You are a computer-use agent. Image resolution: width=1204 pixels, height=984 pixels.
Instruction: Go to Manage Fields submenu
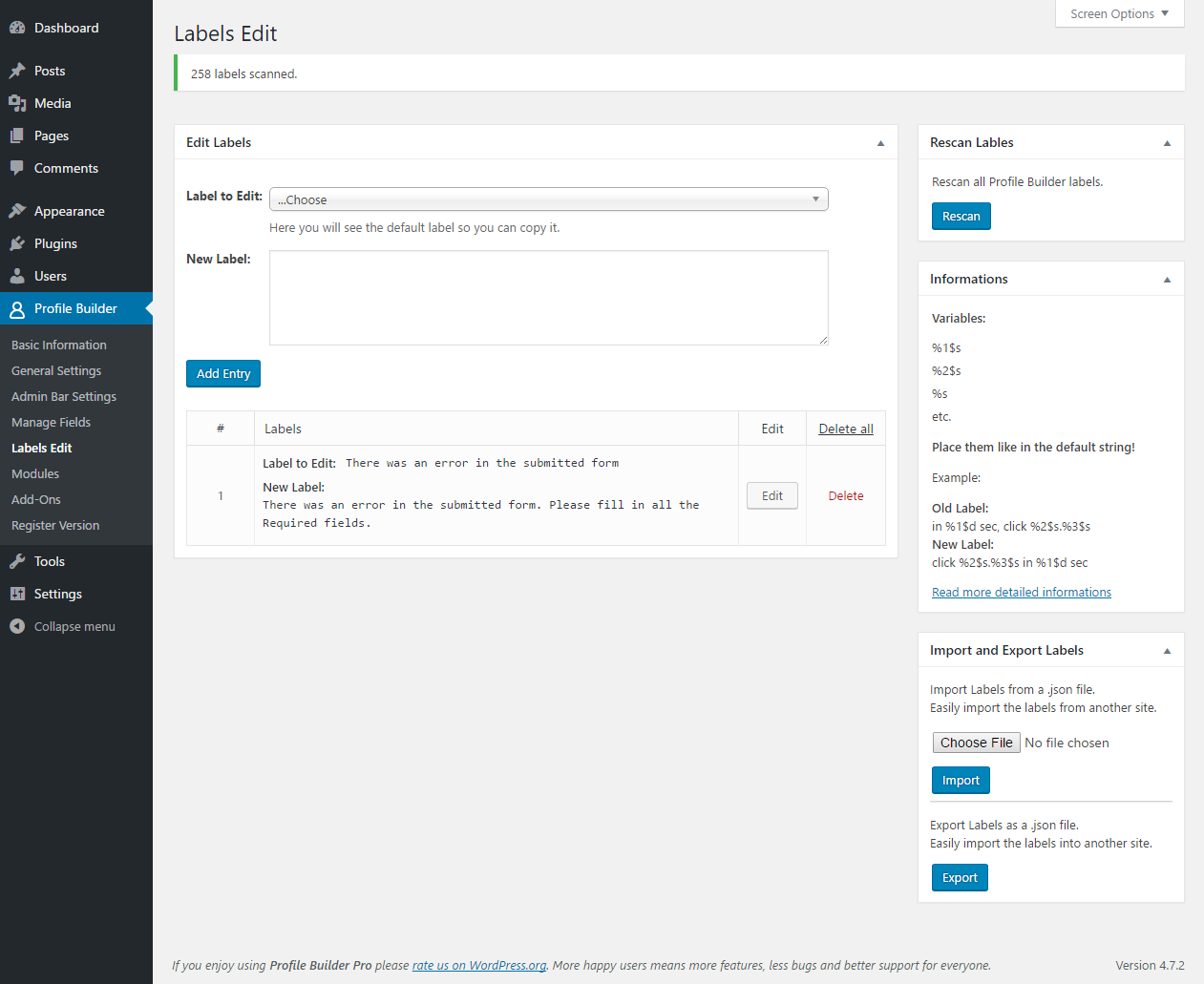52,422
